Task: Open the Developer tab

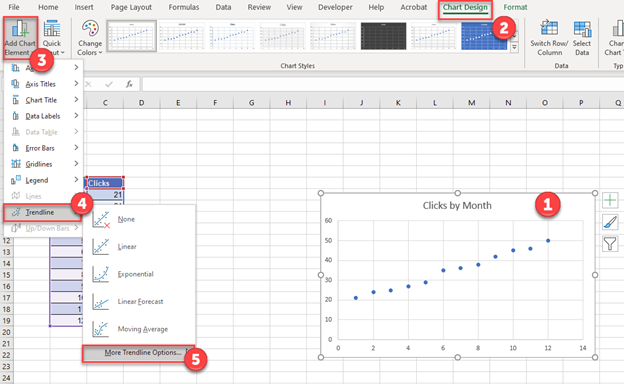Action: coord(335,7)
